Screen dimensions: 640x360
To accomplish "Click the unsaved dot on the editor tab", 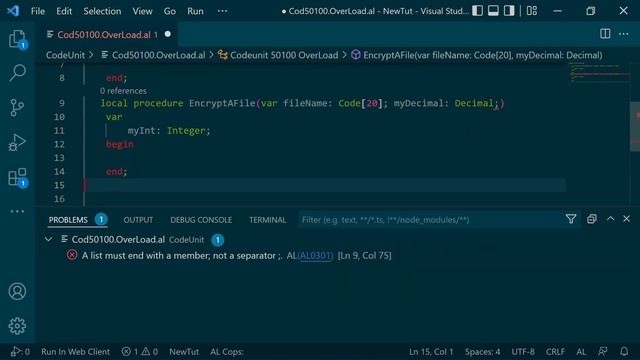I will coord(168,34).
